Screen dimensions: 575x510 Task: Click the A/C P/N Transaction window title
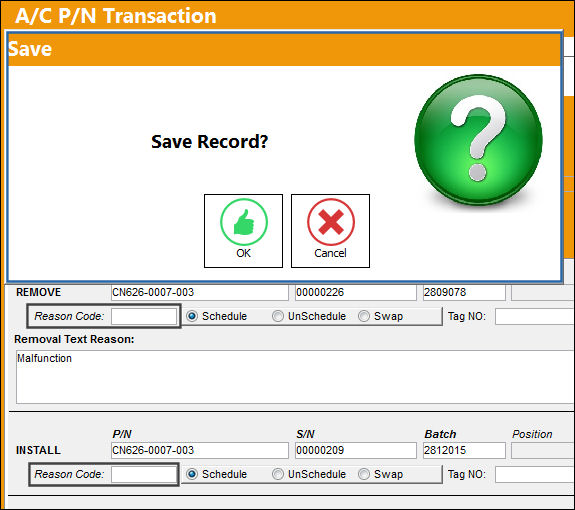[x=116, y=16]
